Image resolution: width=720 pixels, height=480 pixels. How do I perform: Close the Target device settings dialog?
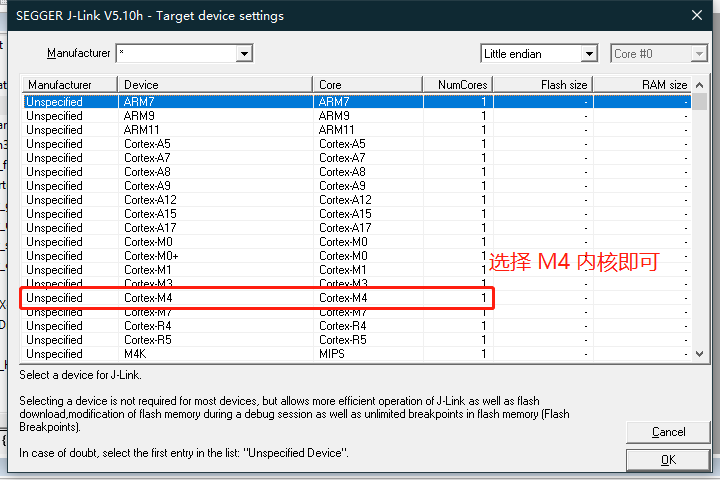tap(696, 14)
